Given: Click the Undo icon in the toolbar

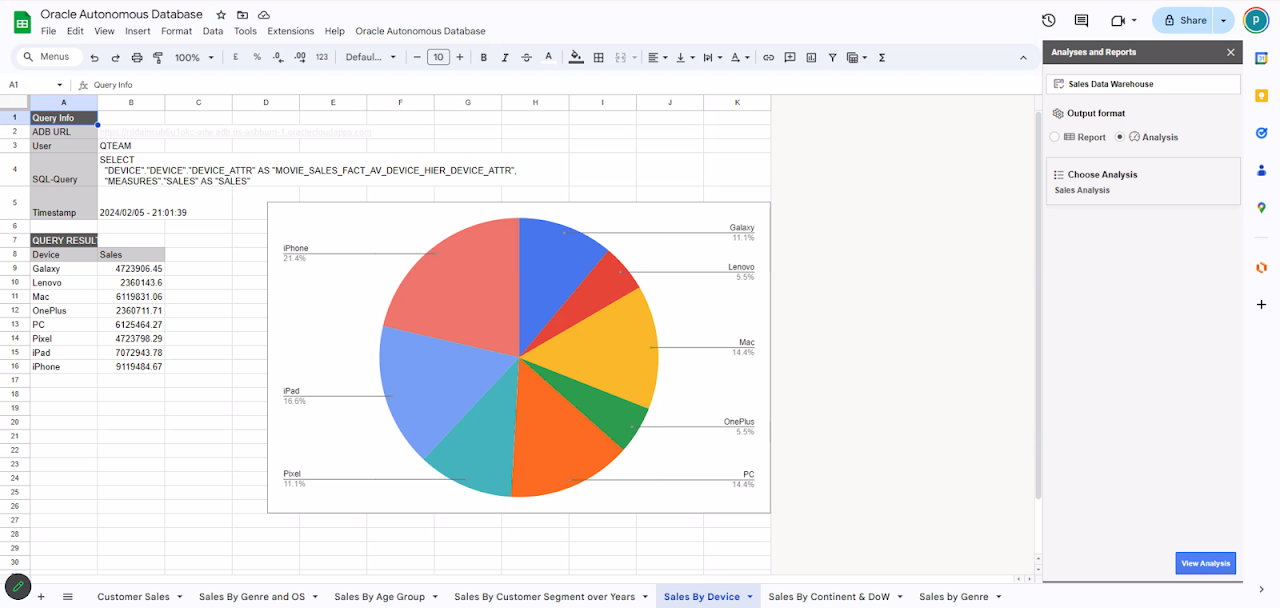Looking at the screenshot, I should pos(95,58).
